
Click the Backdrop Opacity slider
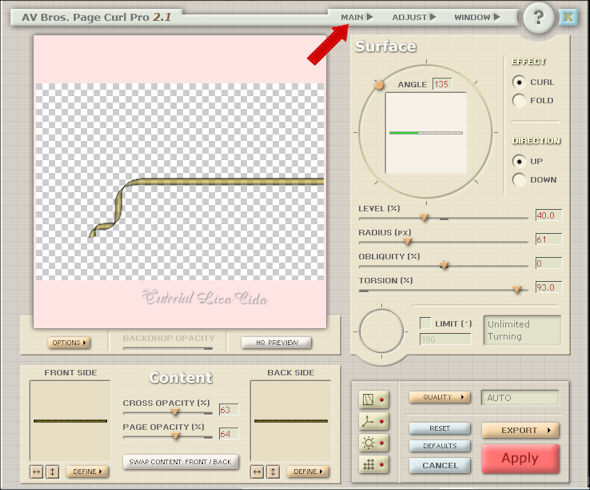pyautogui.click(x=168, y=348)
